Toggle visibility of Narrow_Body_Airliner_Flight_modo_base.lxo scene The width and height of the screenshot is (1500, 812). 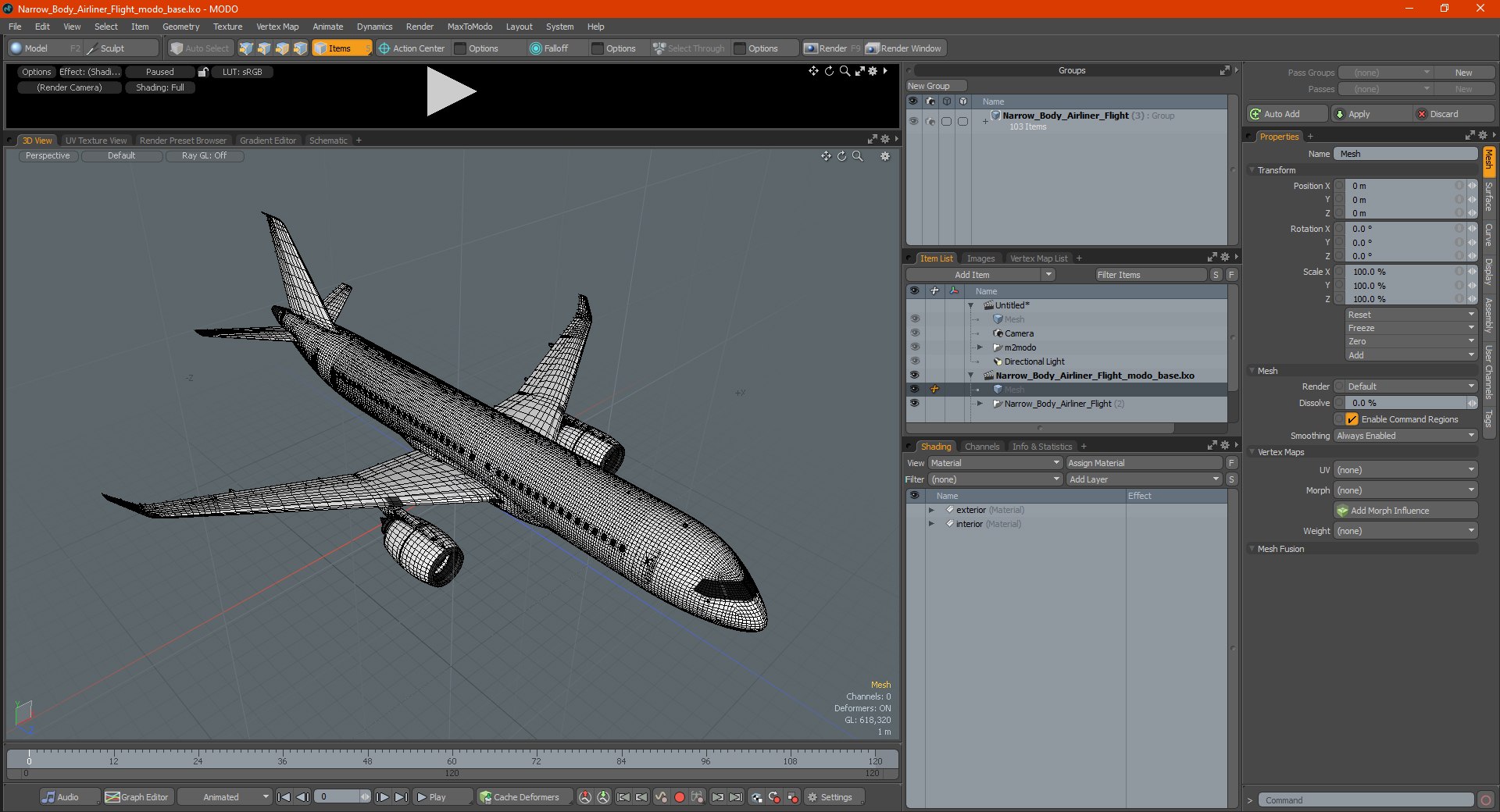click(x=914, y=376)
